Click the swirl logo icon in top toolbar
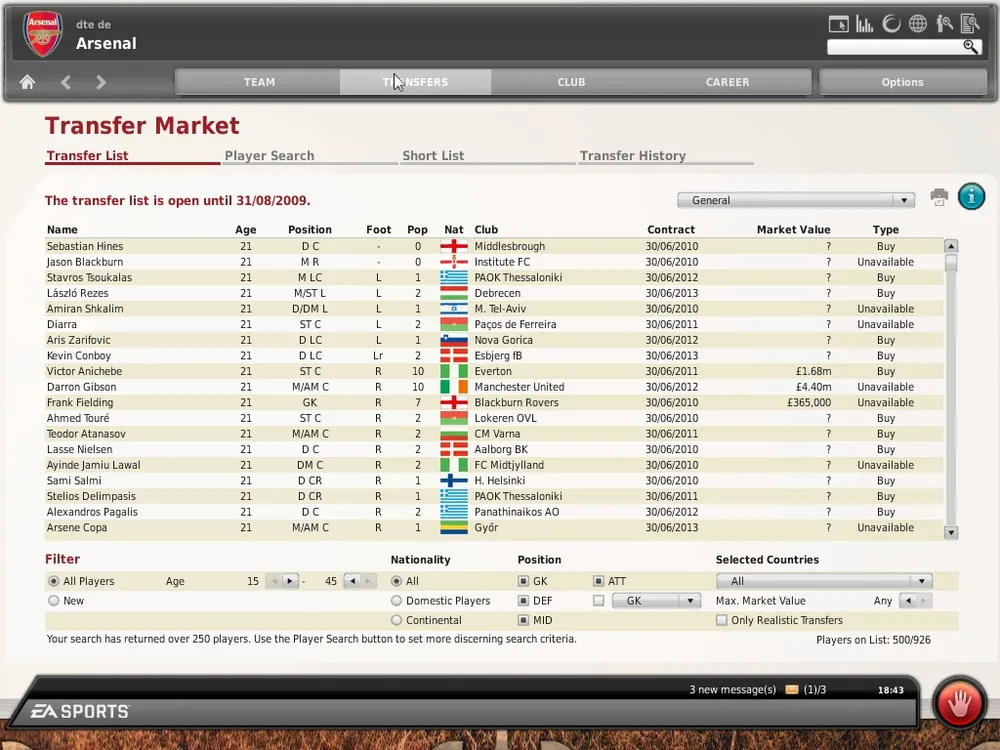Viewport: 1000px width, 750px height. pos(891,24)
